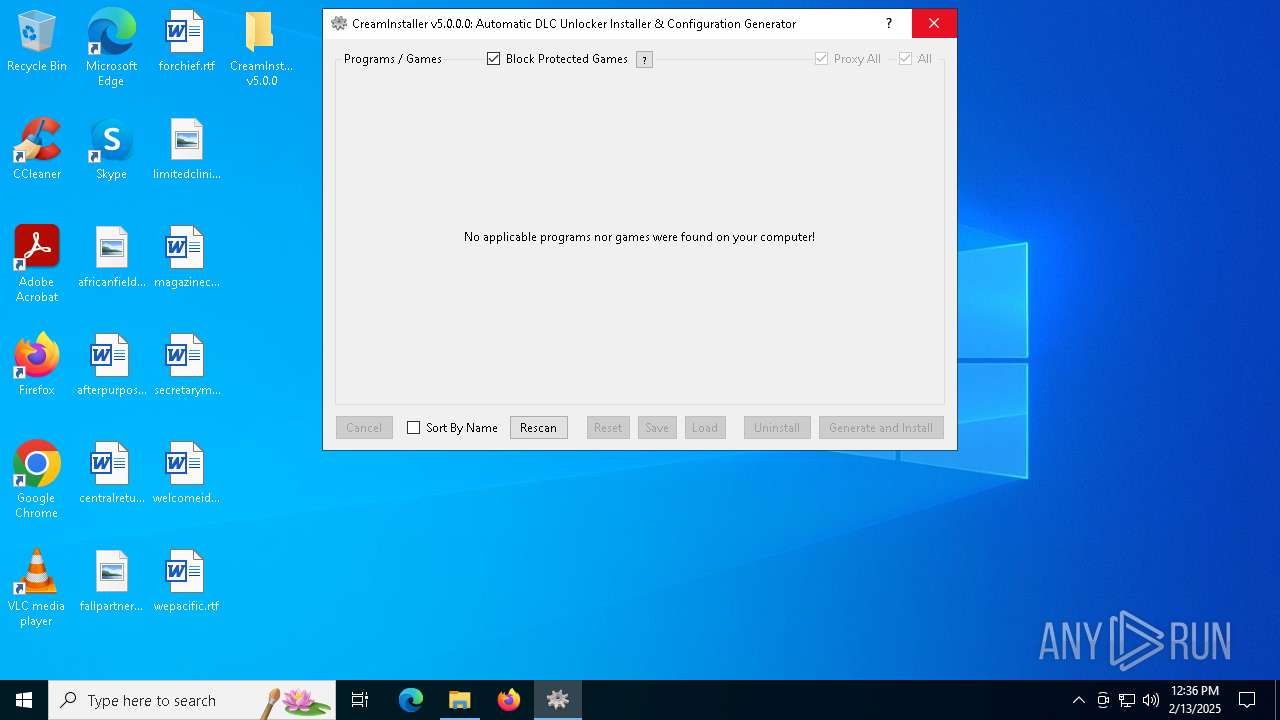The width and height of the screenshot is (1280, 720).
Task: Open the CreamInst... v5.0.0 folder
Action: tap(261, 48)
